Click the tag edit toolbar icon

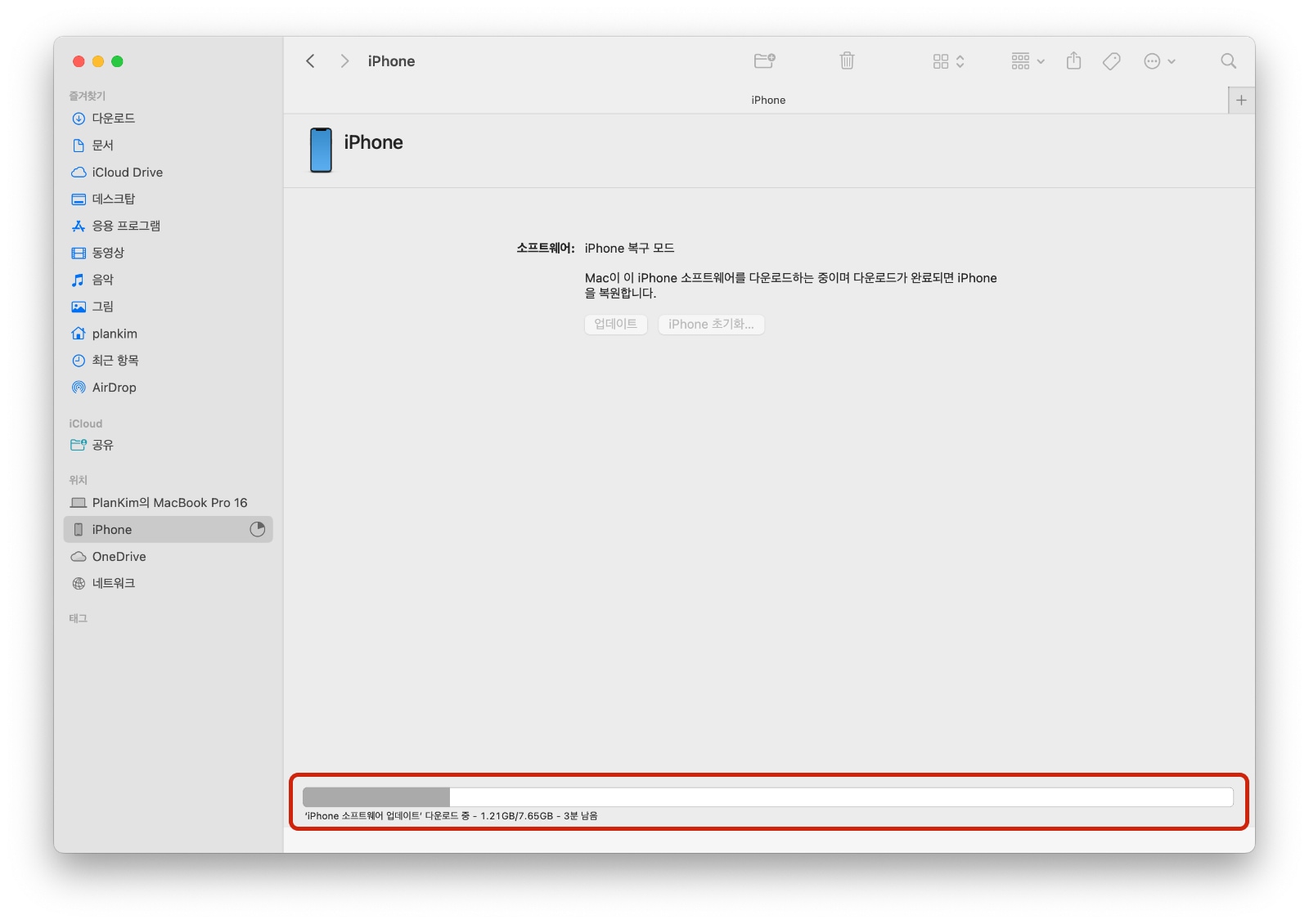tap(1112, 61)
